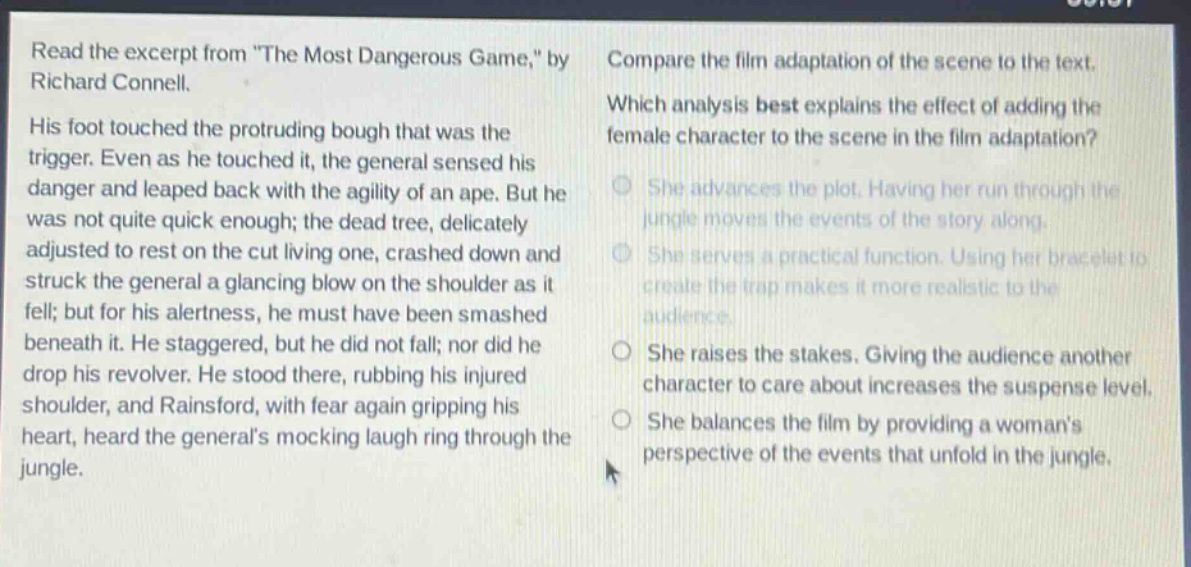
Task: Click the final word "jungle." of the excerpt
Action: [52, 469]
